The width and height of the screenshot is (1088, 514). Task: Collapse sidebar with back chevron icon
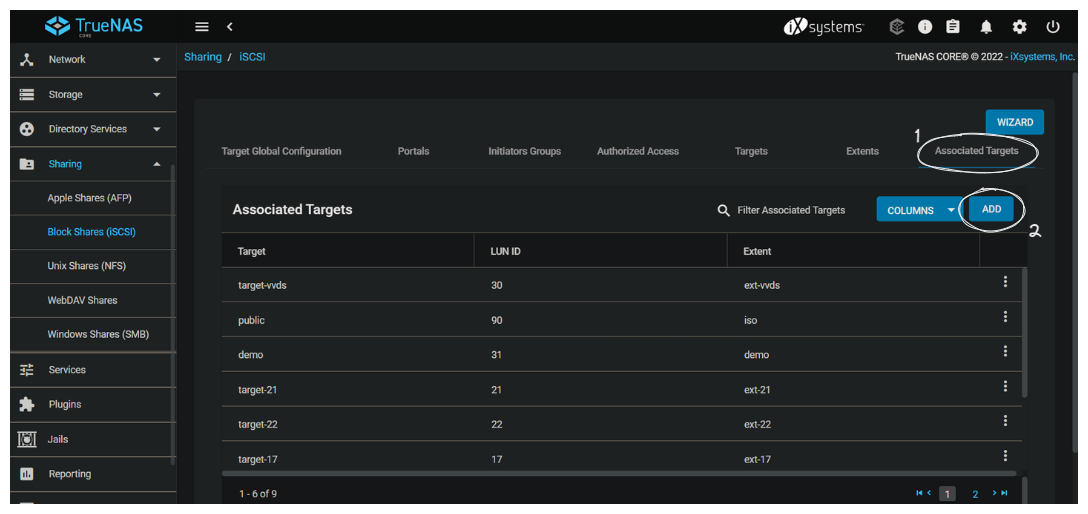230,27
